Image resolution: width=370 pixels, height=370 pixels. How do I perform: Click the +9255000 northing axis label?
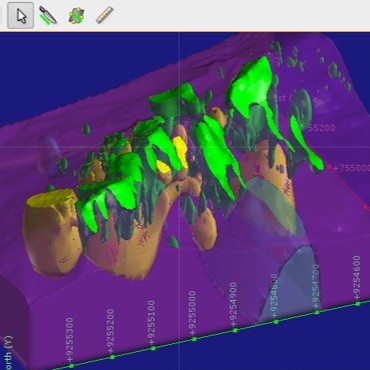tap(192, 314)
